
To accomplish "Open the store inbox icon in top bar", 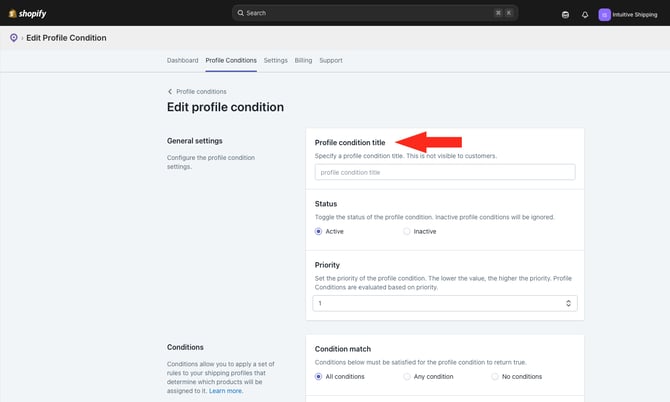I will [x=565, y=15].
